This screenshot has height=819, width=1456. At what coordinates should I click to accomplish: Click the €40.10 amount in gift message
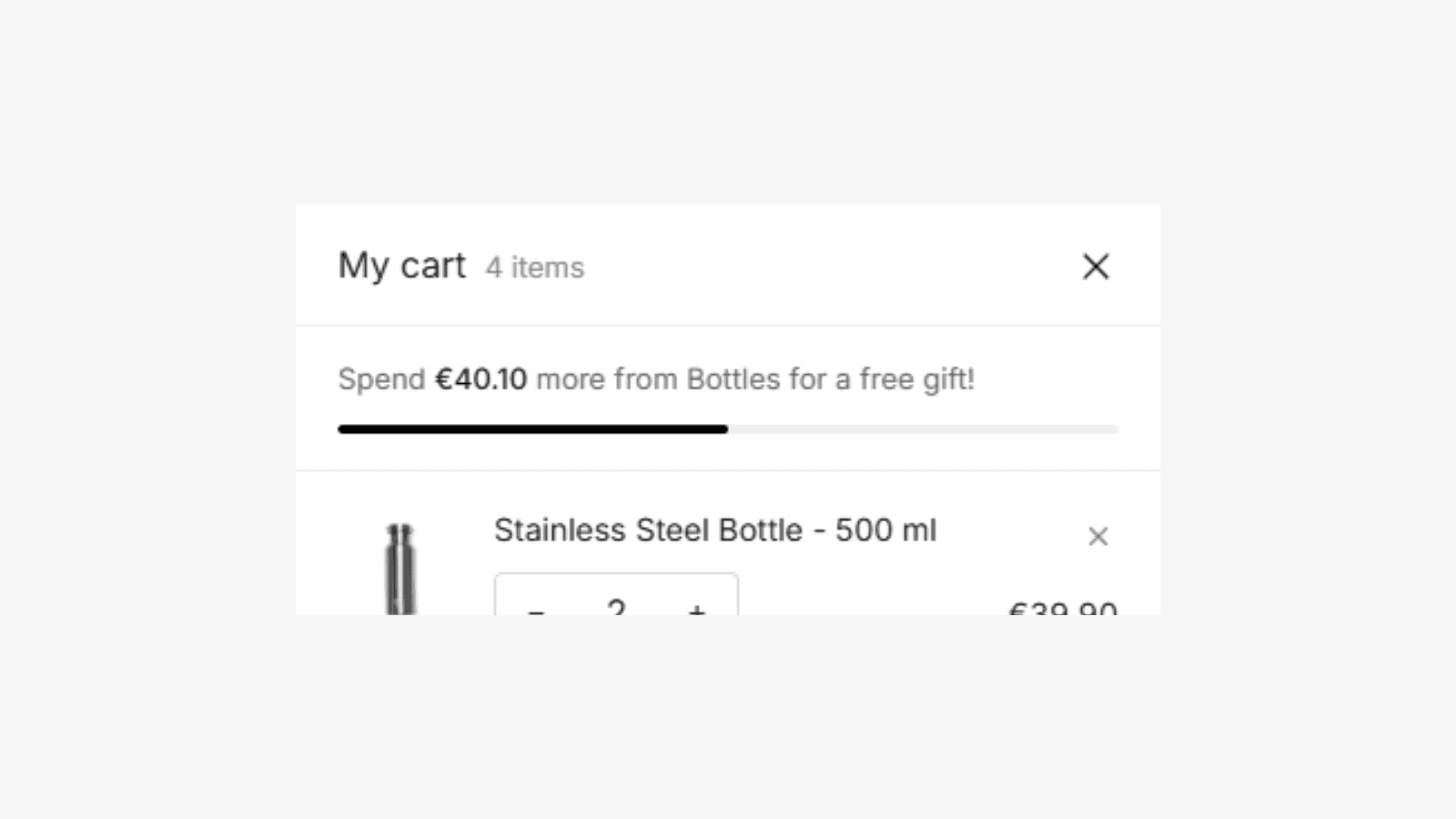pos(480,379)
